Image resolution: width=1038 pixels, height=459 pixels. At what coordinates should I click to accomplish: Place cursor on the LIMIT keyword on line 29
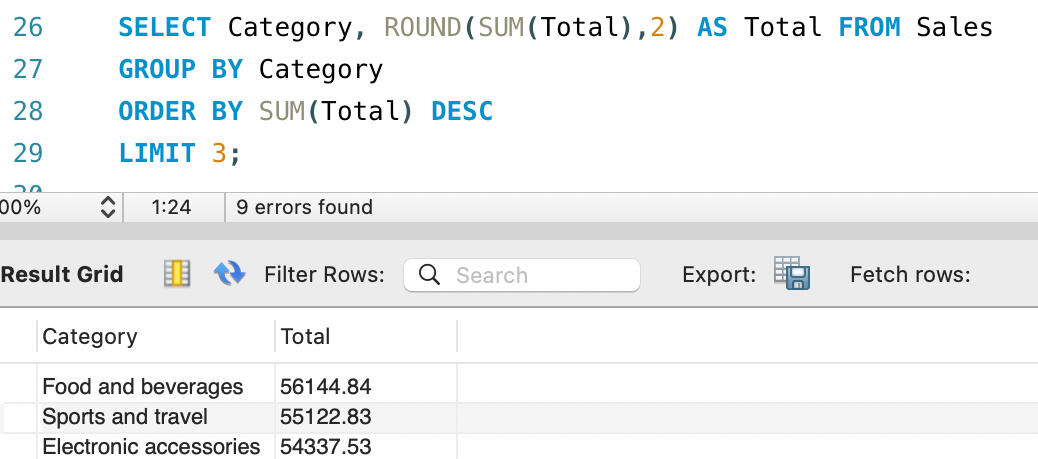click(156, 153)
